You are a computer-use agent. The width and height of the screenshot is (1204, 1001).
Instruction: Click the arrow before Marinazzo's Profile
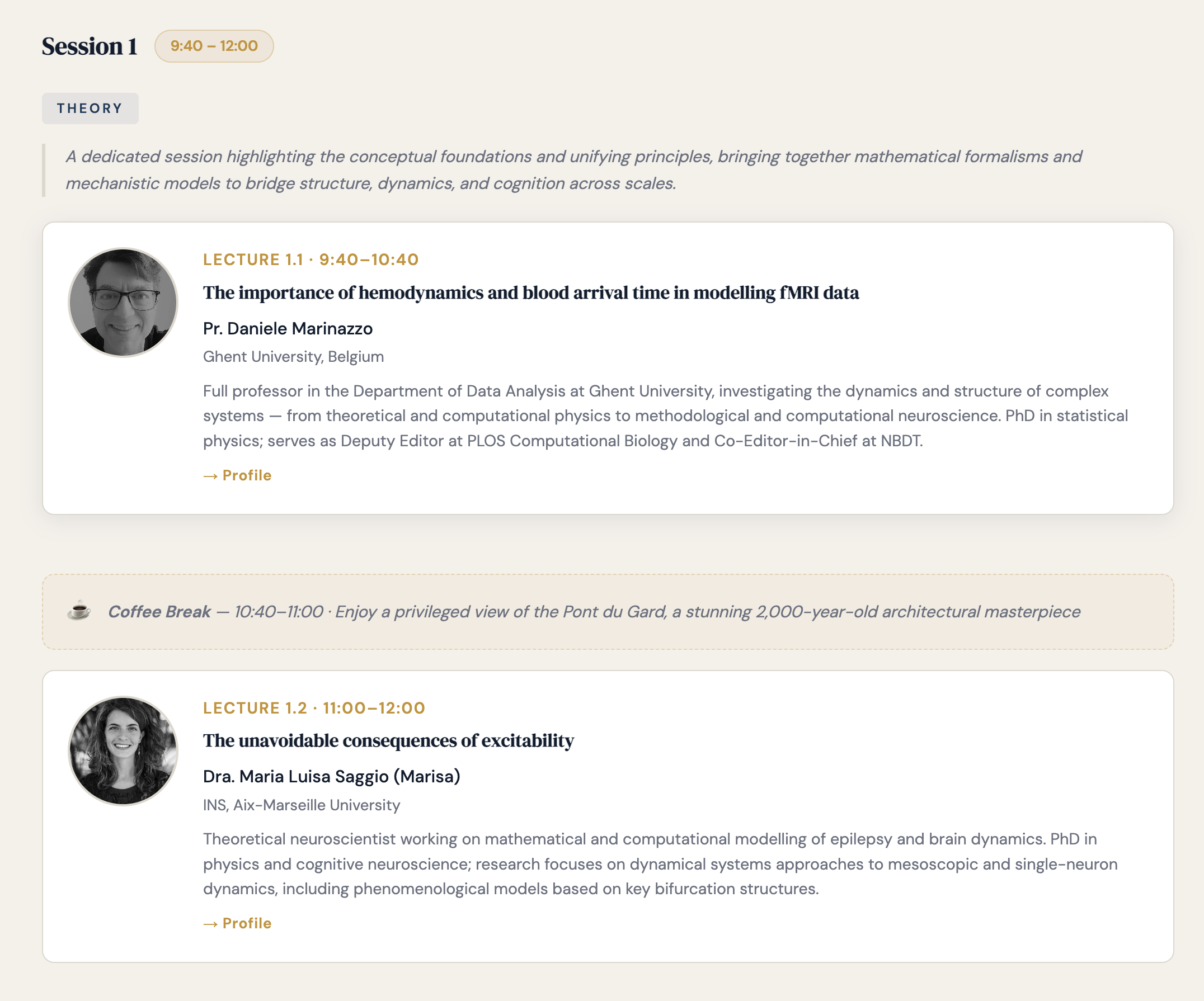click(210, 475)
